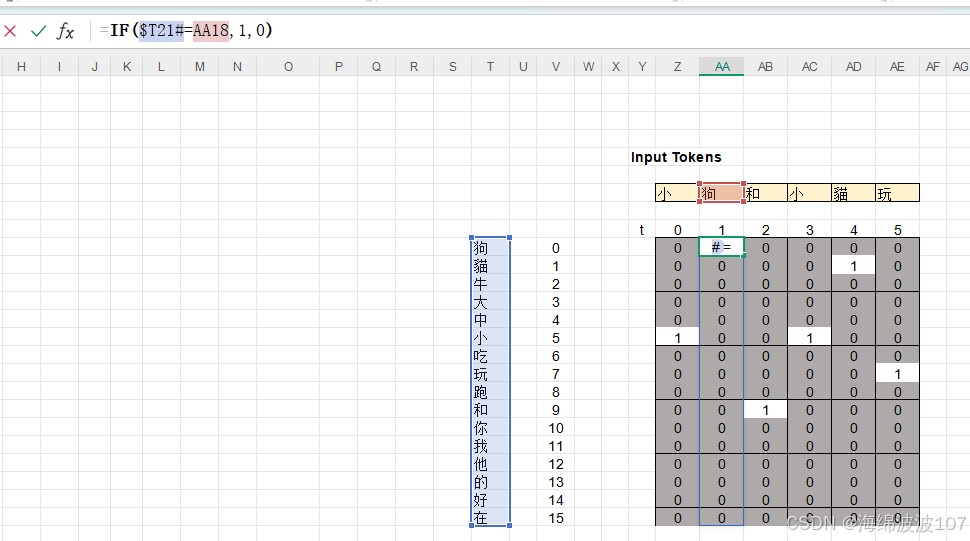Image resolution: width=970 pixels, height=541 pixels.
Task: Select vocabulary cell '中'
Action: pos(490,320)
